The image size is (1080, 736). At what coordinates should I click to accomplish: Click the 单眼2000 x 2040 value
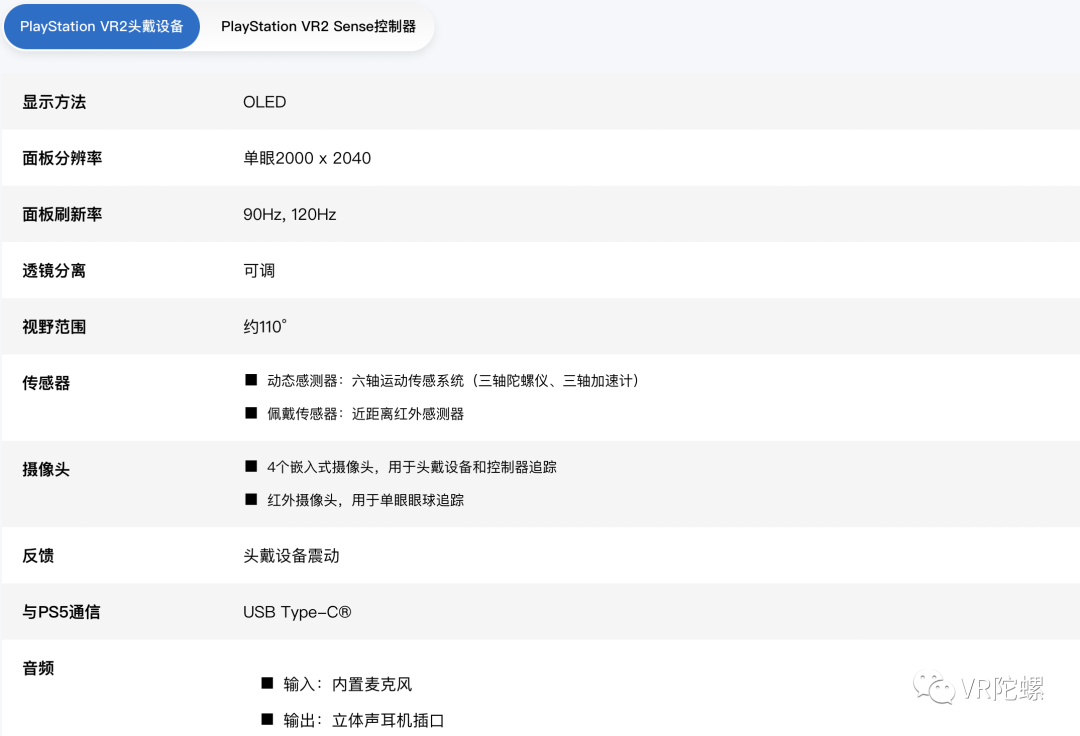coord(307,158)
